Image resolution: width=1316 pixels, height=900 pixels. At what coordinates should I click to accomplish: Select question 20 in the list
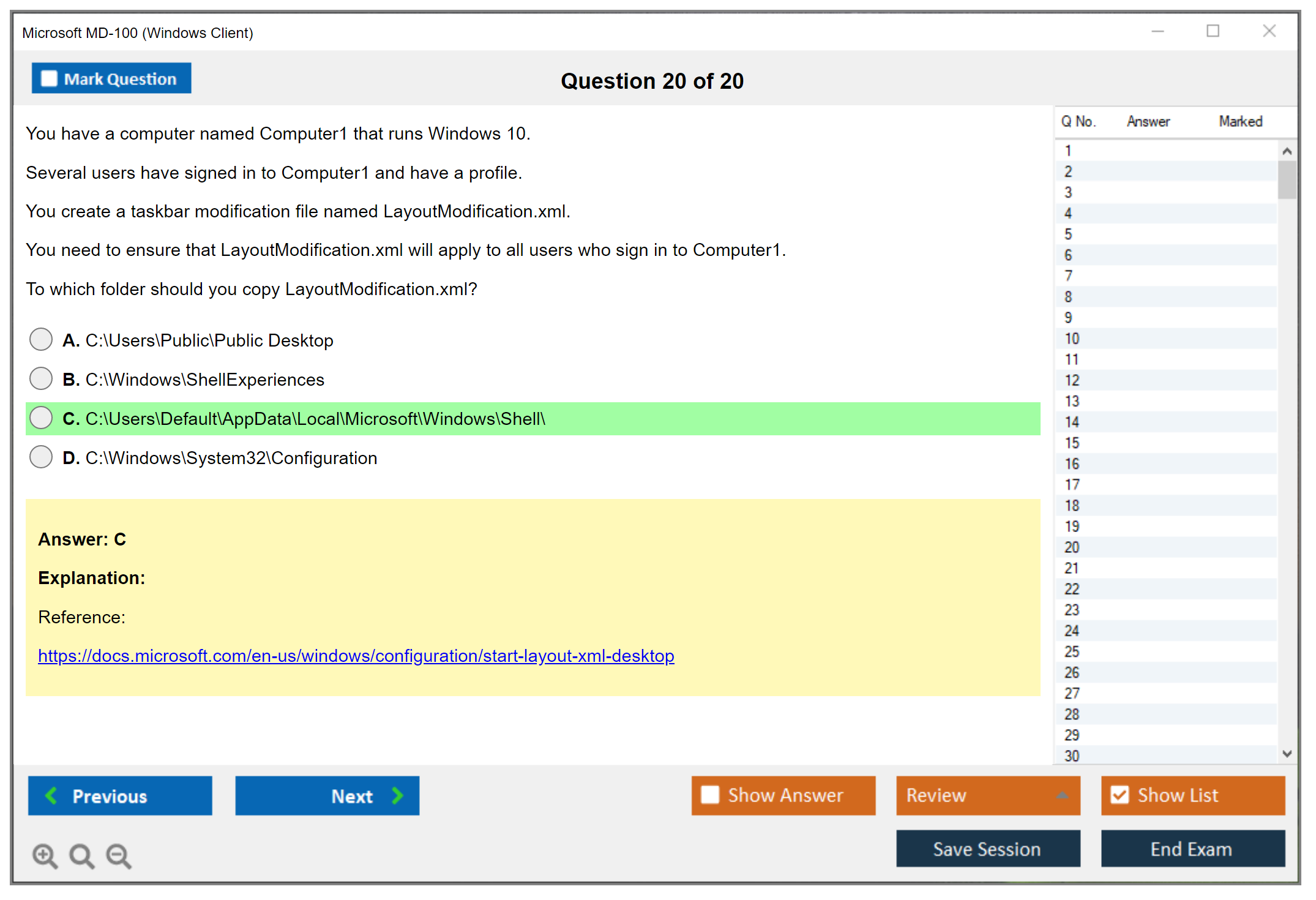coord(1072,547)
